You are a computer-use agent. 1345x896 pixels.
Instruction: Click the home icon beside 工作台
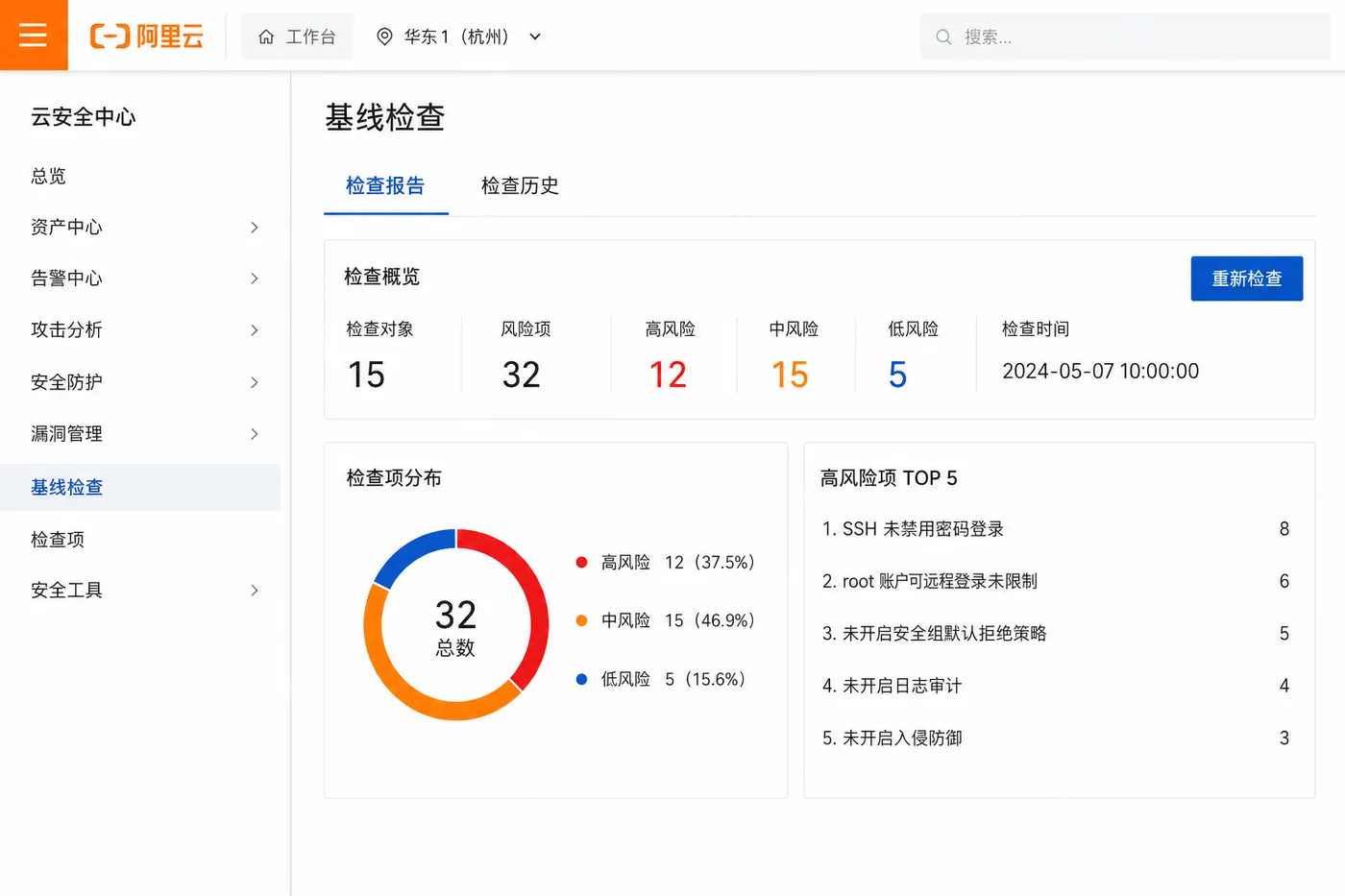click(x=266, y=36)
